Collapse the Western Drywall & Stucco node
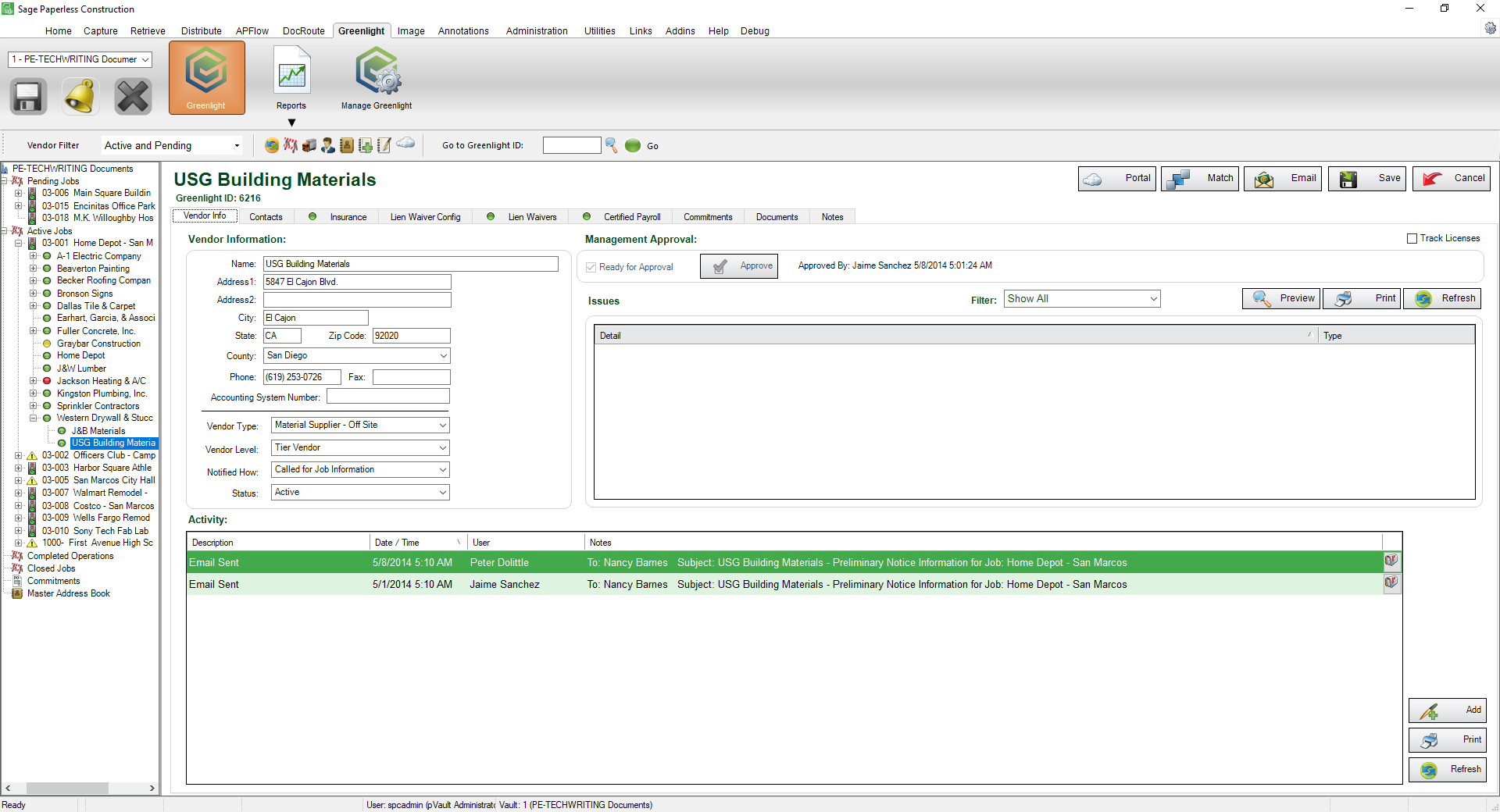Image resolution: width=1500 pixels, height=812 pixels. [x=34, y=418]
